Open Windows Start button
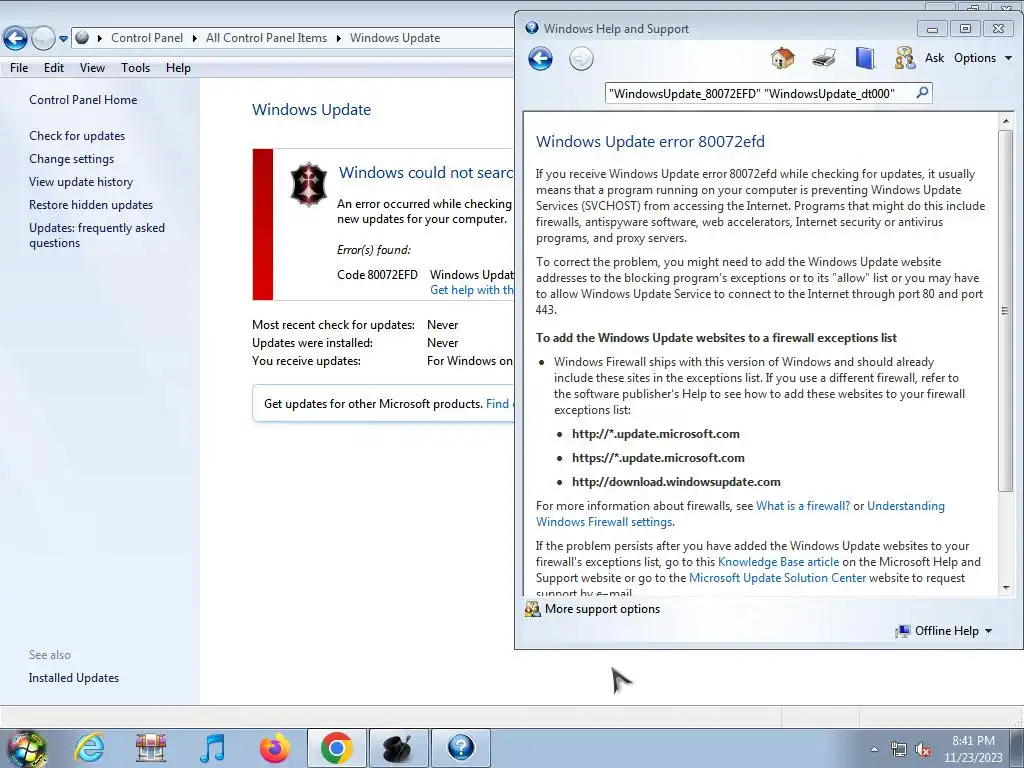1024x768 pixels. point(27,748)
